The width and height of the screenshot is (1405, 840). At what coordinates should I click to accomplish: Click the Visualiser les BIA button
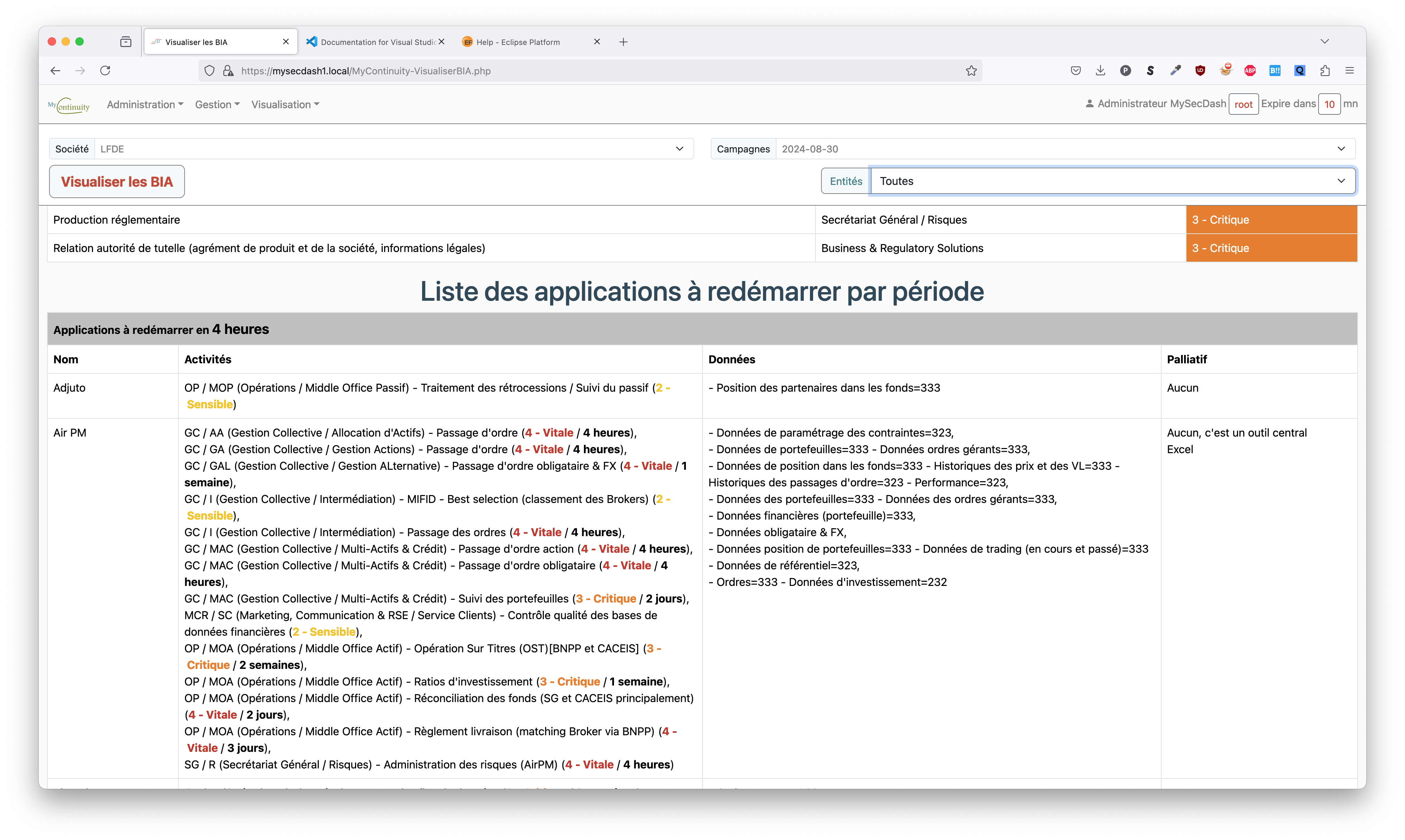[117, 182]
